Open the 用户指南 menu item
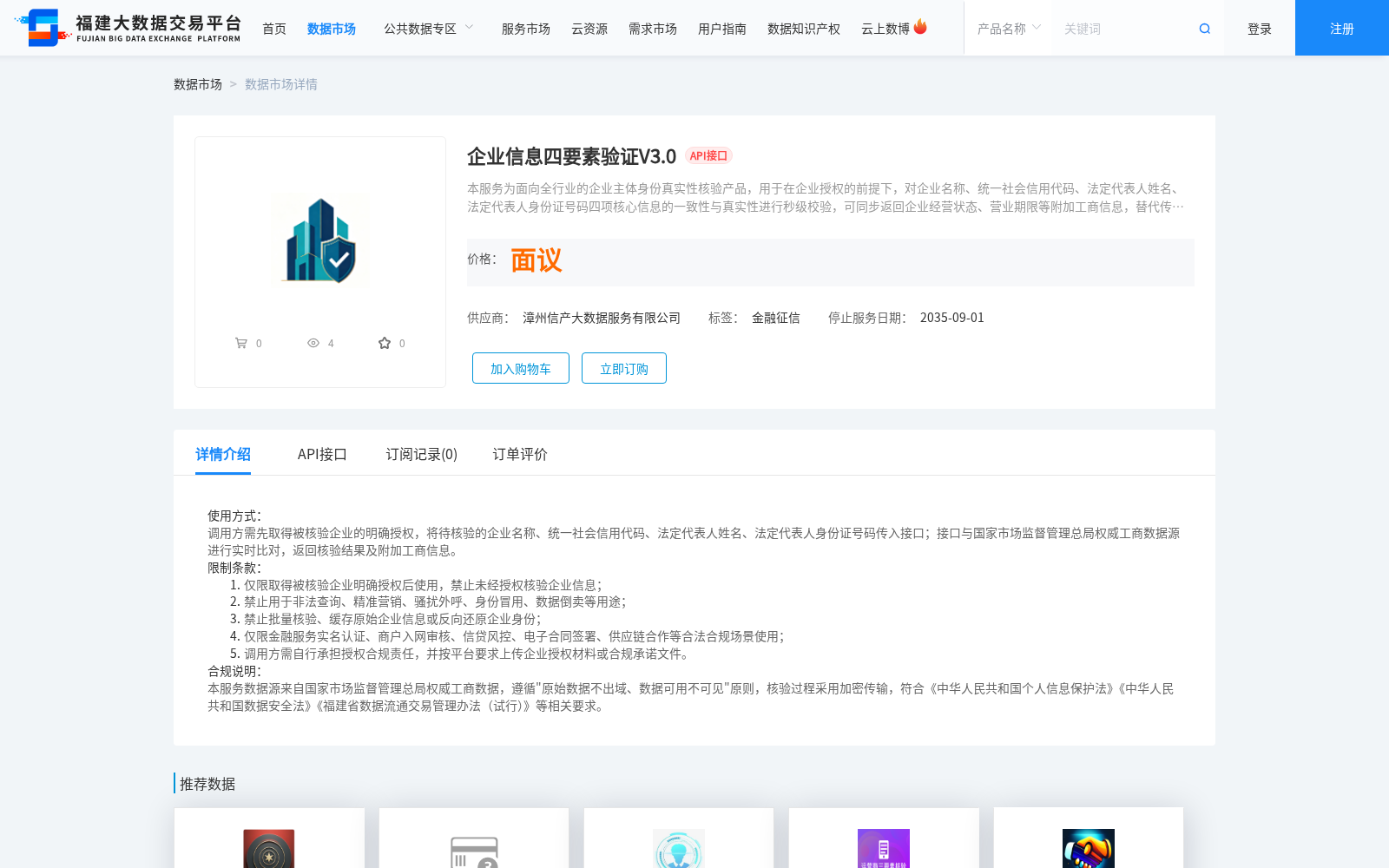Viewport: 1389px width, 868px height. point(722,29)
